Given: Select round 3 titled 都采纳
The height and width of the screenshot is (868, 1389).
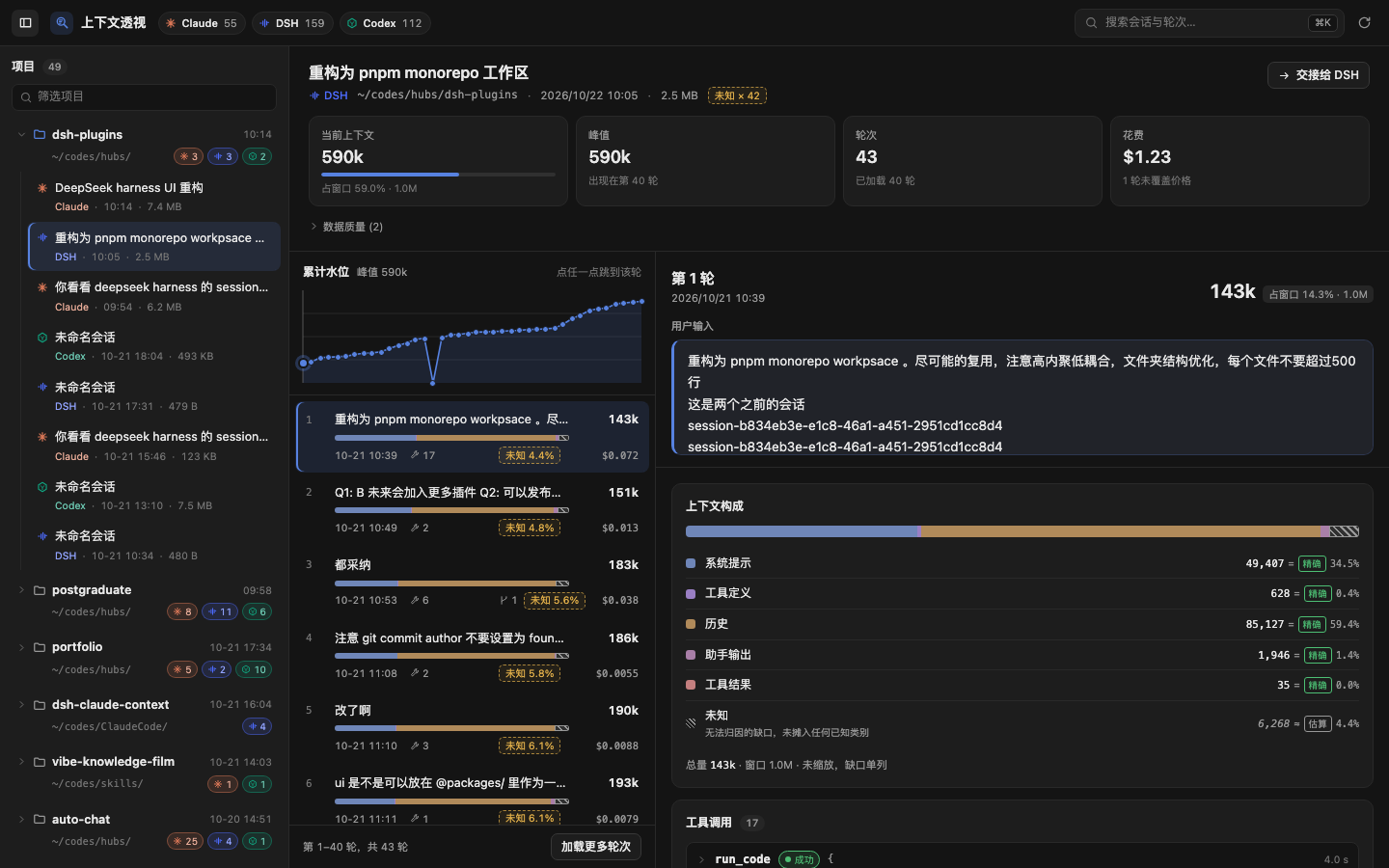Looking at the screenshot, I should (473, 583).
